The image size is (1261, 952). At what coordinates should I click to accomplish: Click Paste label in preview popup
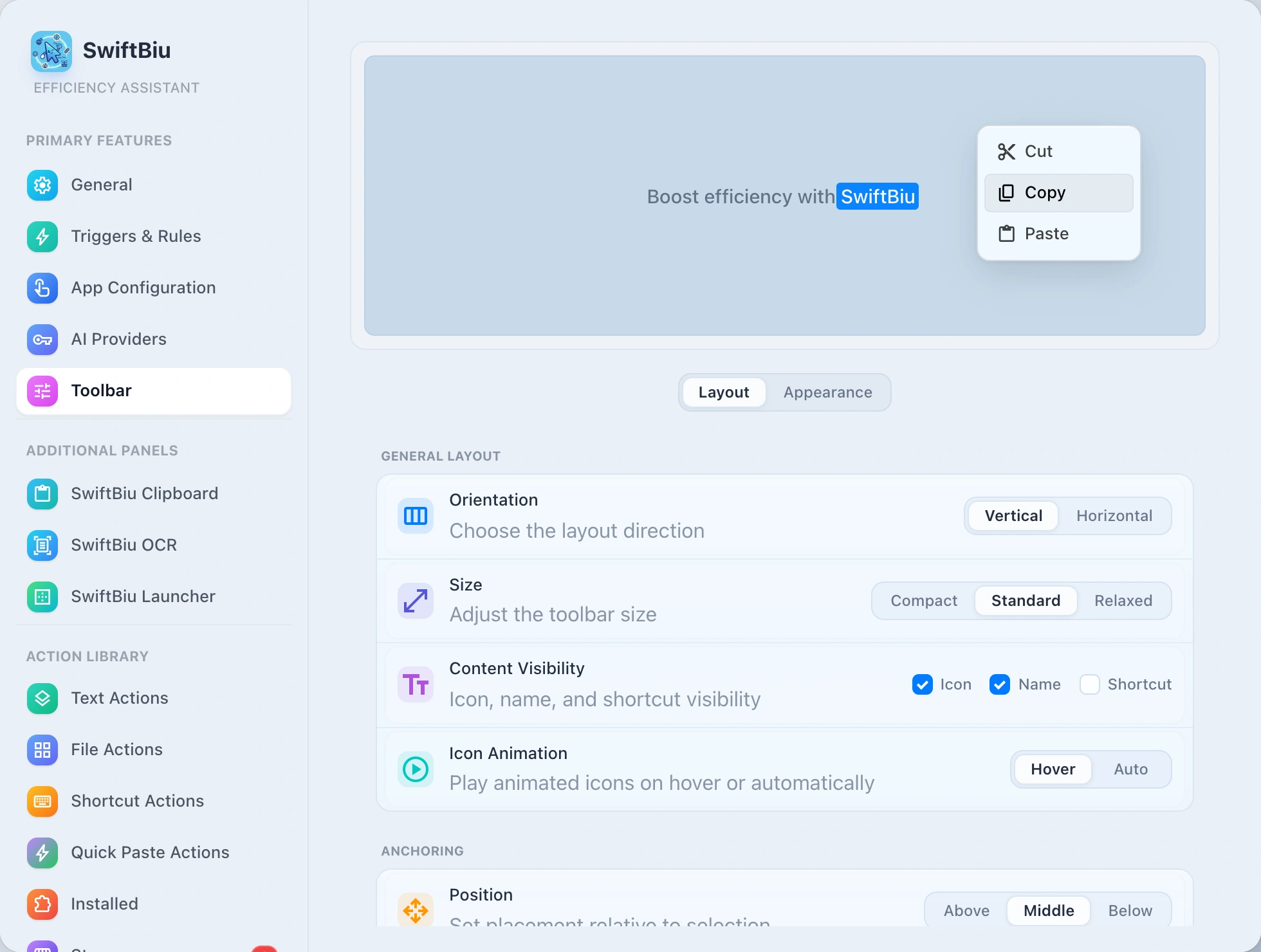click(x=1047, y=233)
